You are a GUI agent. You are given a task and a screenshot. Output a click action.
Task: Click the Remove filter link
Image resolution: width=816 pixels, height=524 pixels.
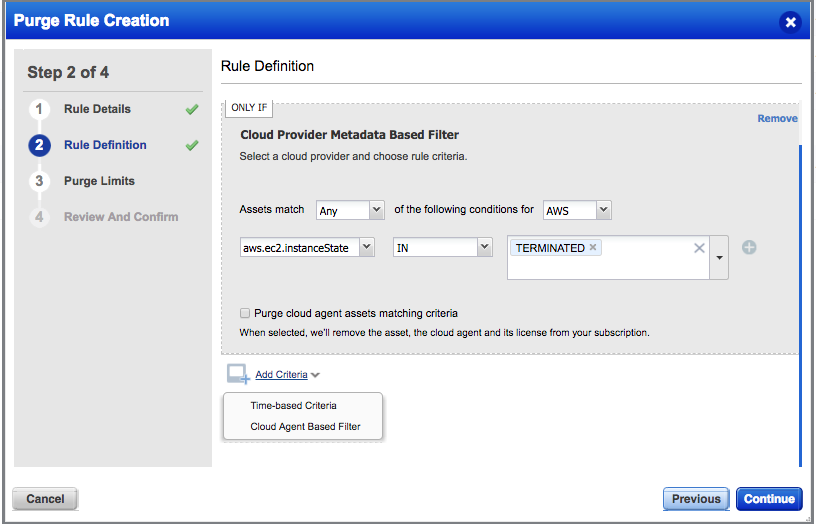coord(777,119)
